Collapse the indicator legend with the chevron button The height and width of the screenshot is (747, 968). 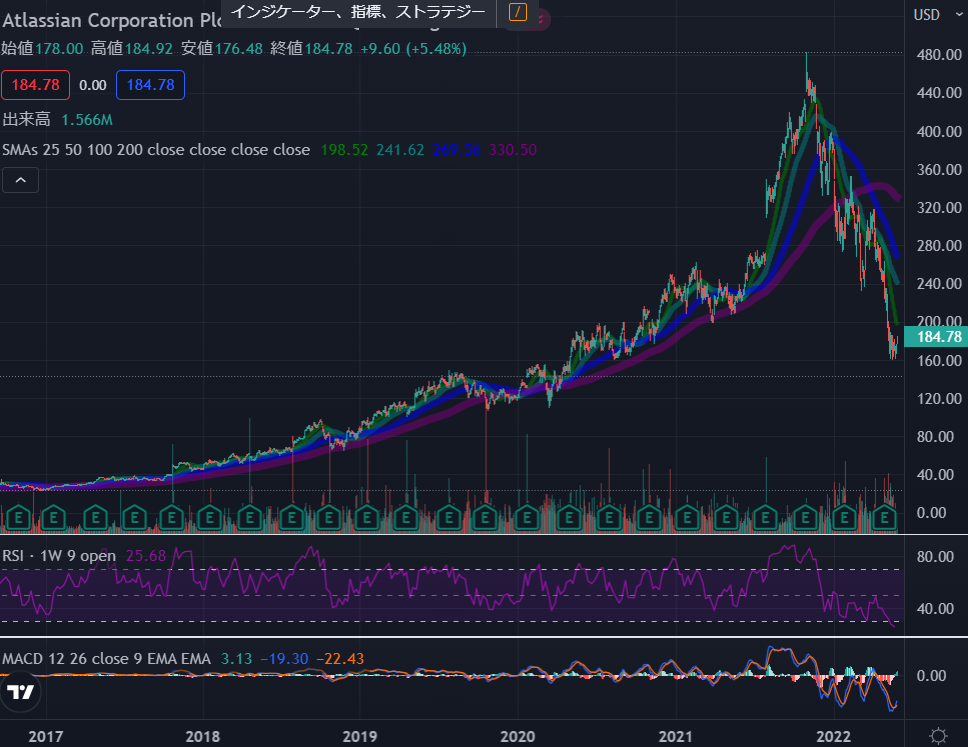click(x=20, y=180)
